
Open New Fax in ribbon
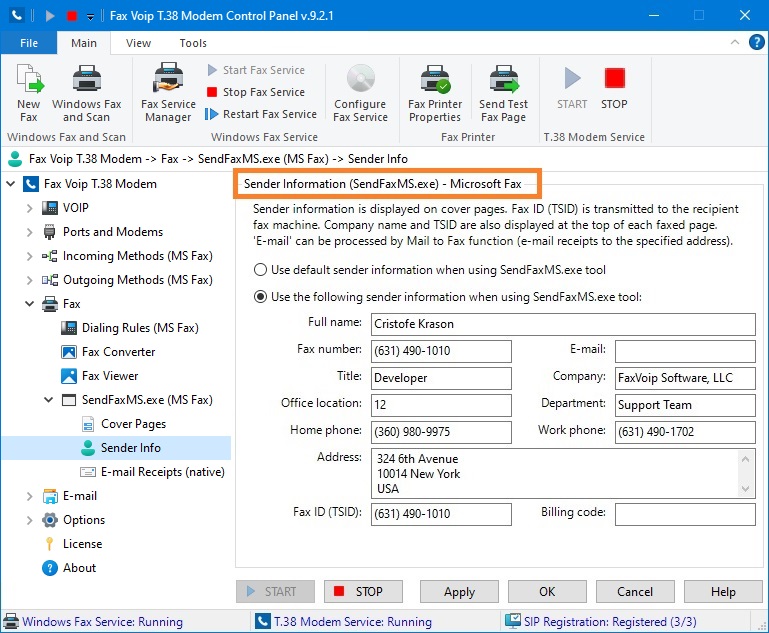tap(29, 93)
